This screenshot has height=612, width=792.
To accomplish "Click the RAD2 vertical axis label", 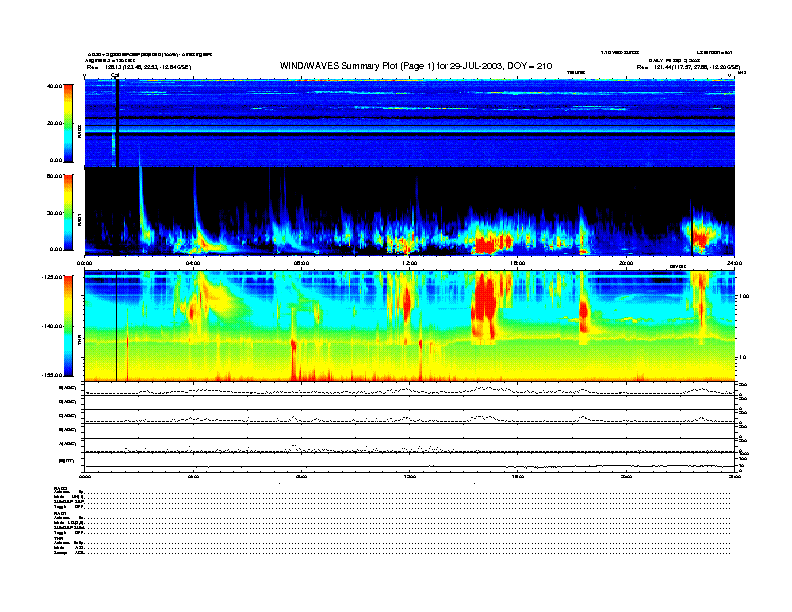I will [x=80, y=131].
